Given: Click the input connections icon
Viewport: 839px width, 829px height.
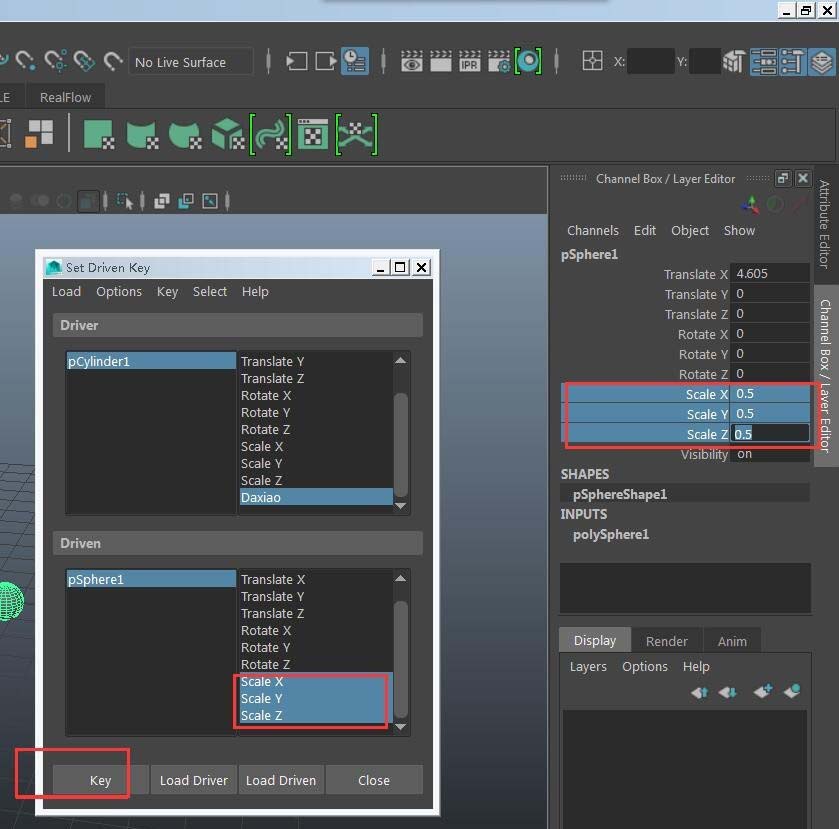Looking at the screenshot, I should 296,61.
